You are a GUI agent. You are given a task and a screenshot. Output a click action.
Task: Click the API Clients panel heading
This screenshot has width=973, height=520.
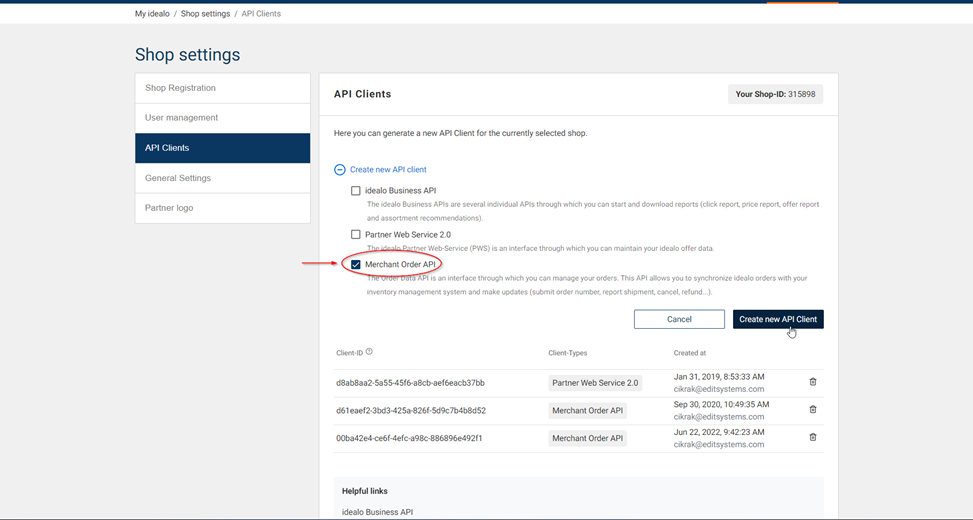pos(362,94)
